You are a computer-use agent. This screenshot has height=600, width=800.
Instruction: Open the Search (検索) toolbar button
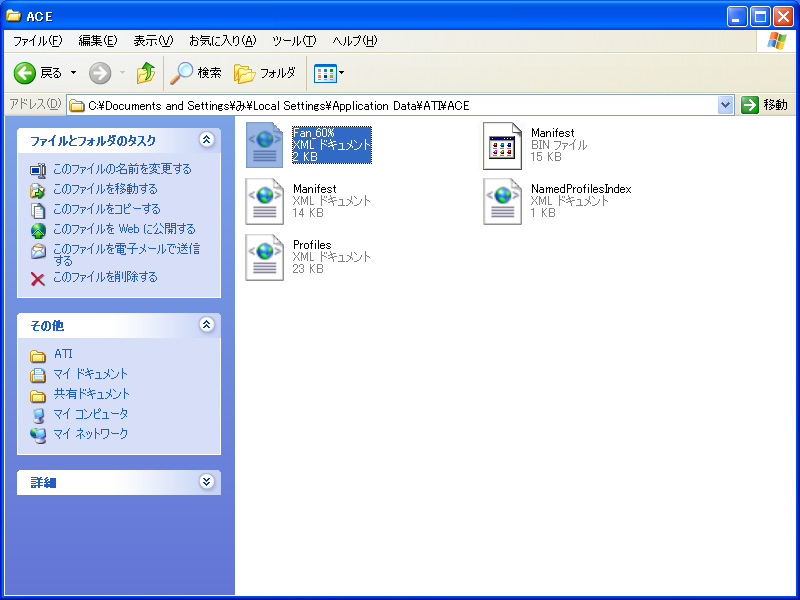point(196,73)
